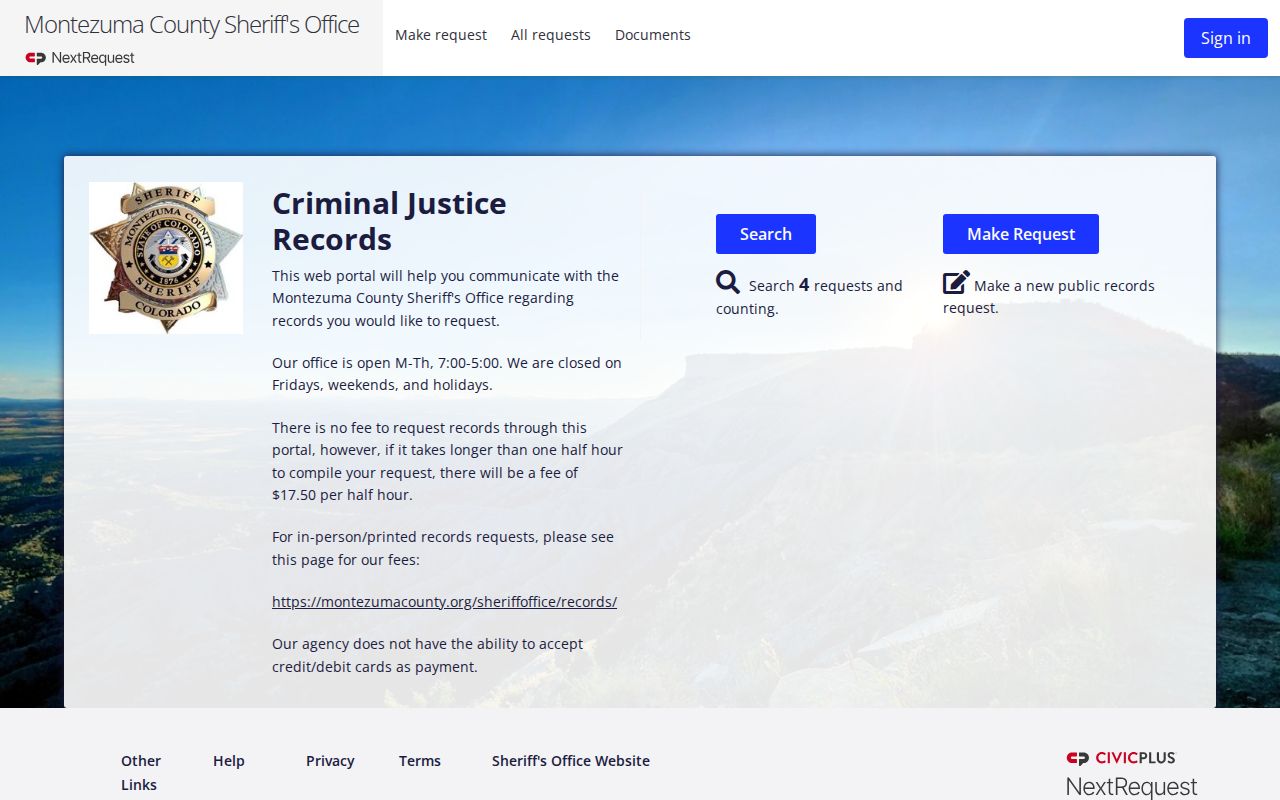Click the credit/debit cards payment notice
Screen dimensions: 1280x800
point(428,655)
